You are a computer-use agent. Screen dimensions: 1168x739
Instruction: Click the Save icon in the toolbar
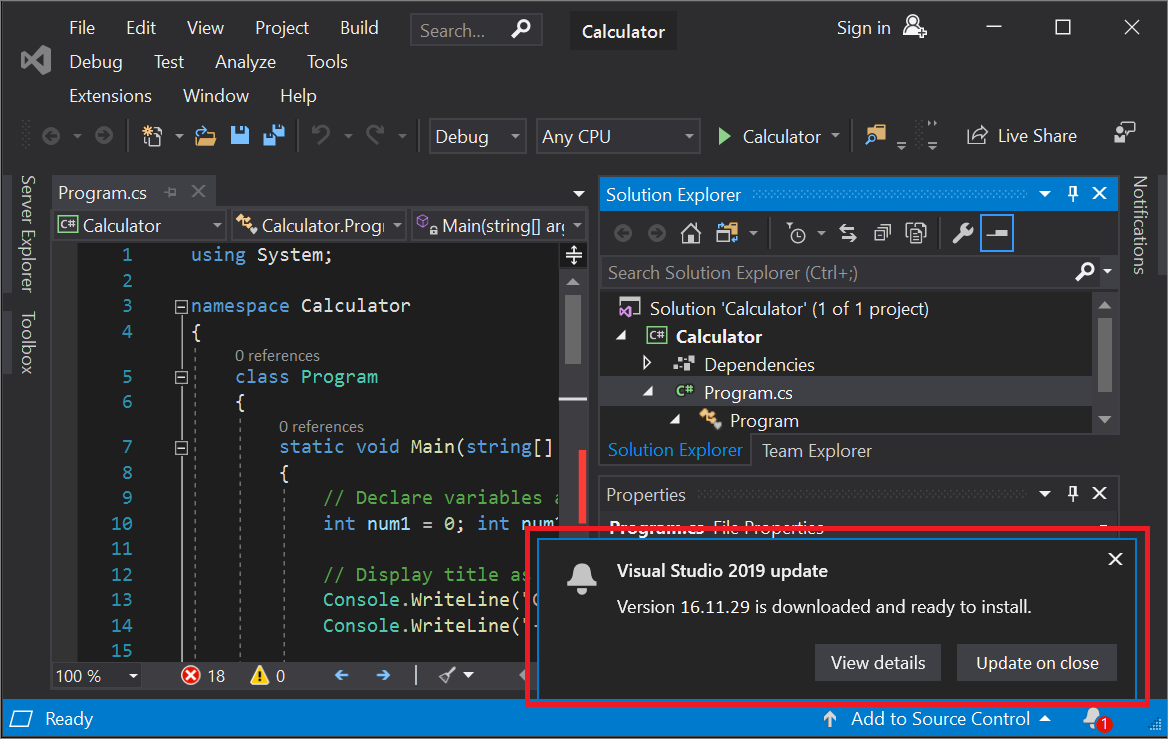pyautogui.click(x=240, y=135)
